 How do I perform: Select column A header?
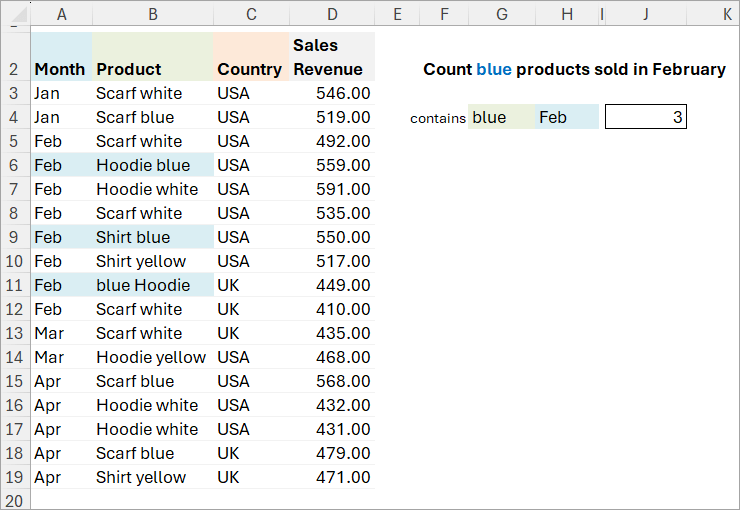point(61,14)
